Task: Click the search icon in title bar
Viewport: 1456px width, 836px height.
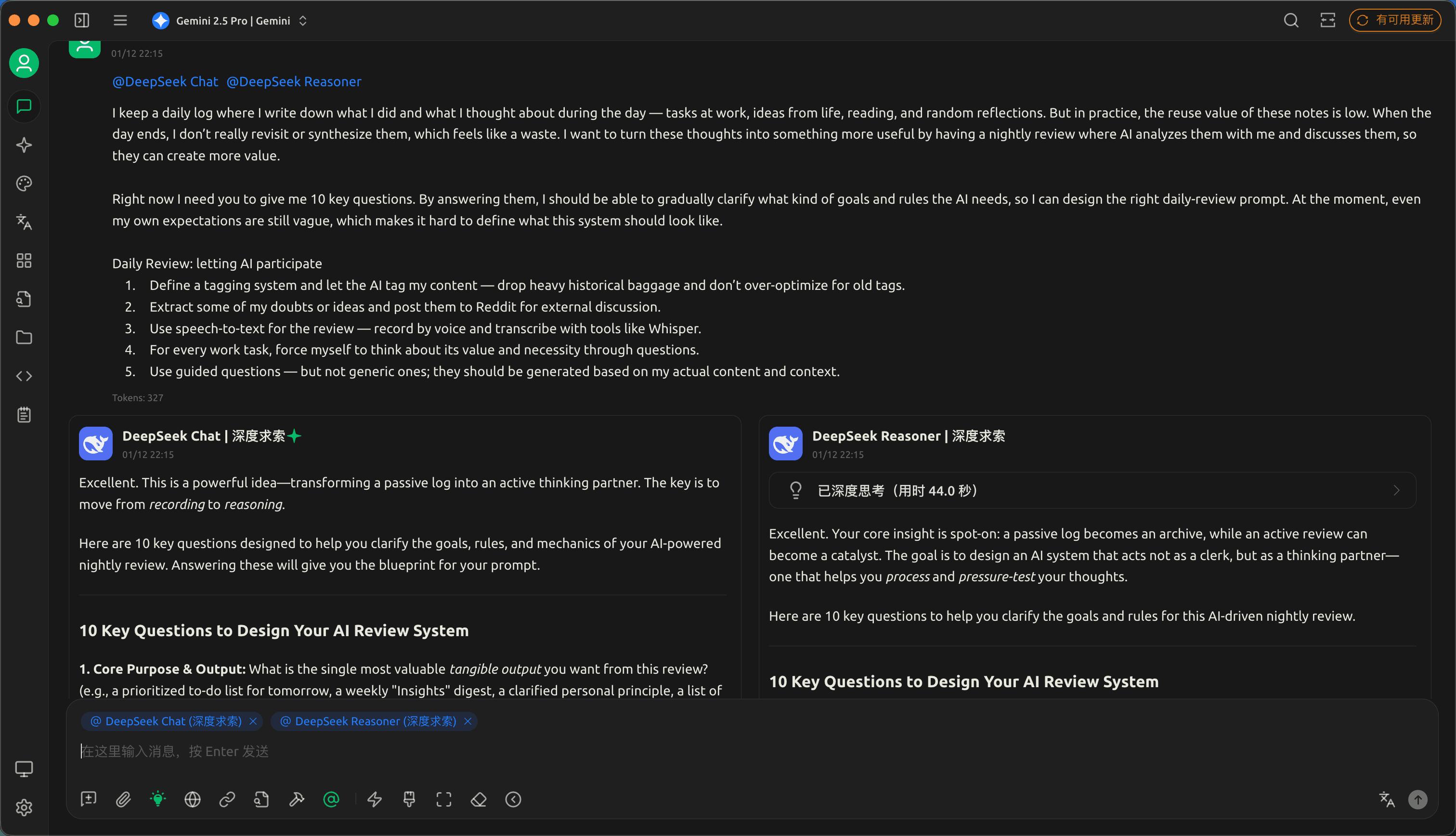Action: (x=1291, y=21)
